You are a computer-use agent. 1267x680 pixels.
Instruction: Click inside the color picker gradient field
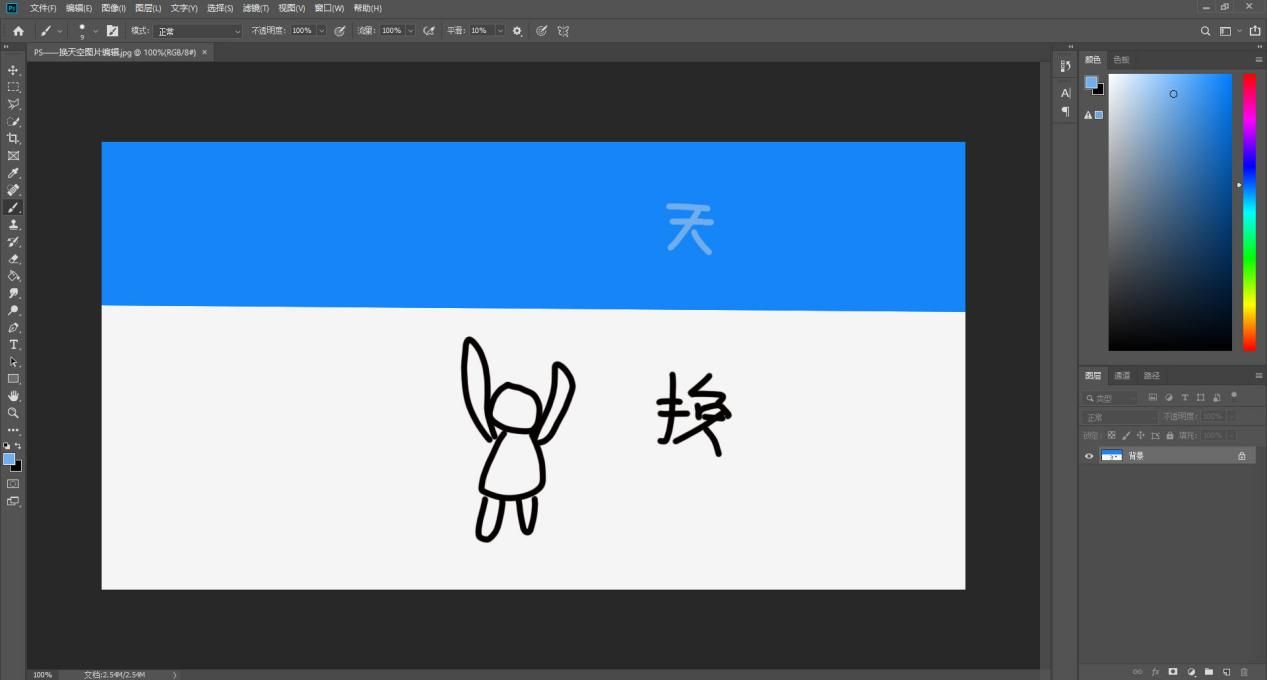1170,212
